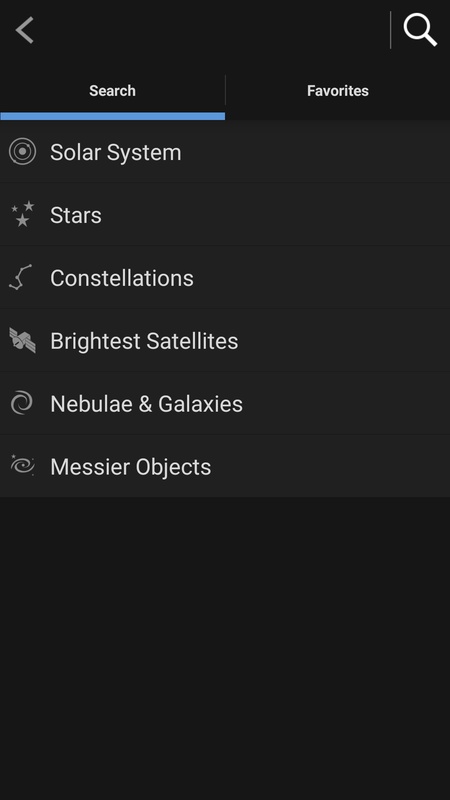The width and height of the screenshot is (450, 800).
Task: Browse Nebulae & Galaxies list item
Action: (225, 403)
